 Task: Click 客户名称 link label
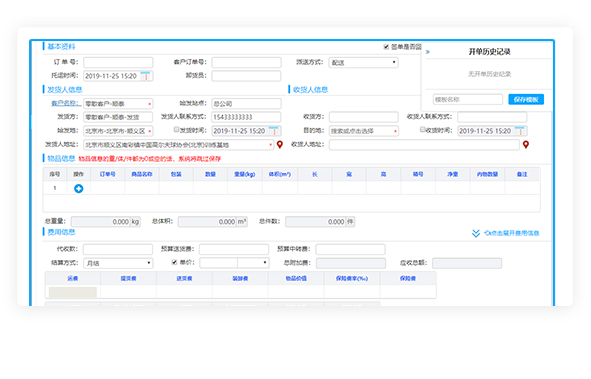[66, 103]
